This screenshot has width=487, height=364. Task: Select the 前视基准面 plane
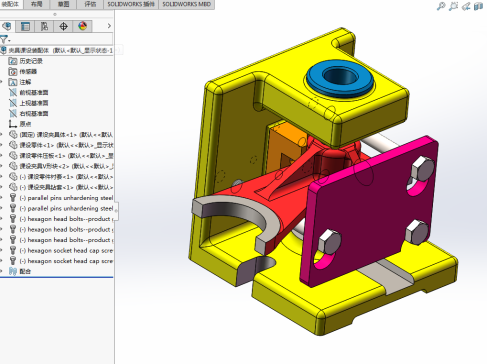tap(28, 92)
